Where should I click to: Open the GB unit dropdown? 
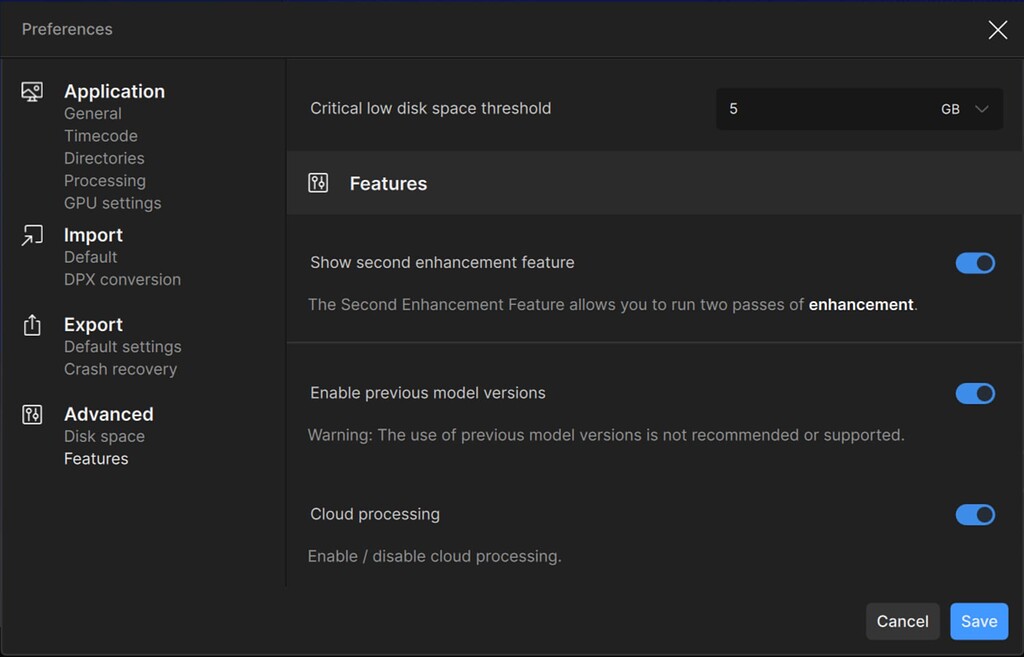[964, 109]
